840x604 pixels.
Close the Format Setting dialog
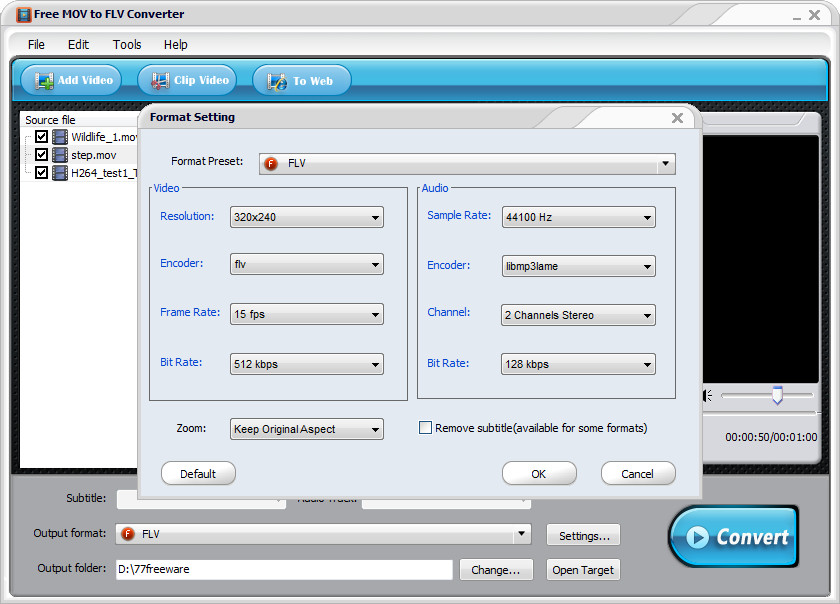click(x=677, y=118)
